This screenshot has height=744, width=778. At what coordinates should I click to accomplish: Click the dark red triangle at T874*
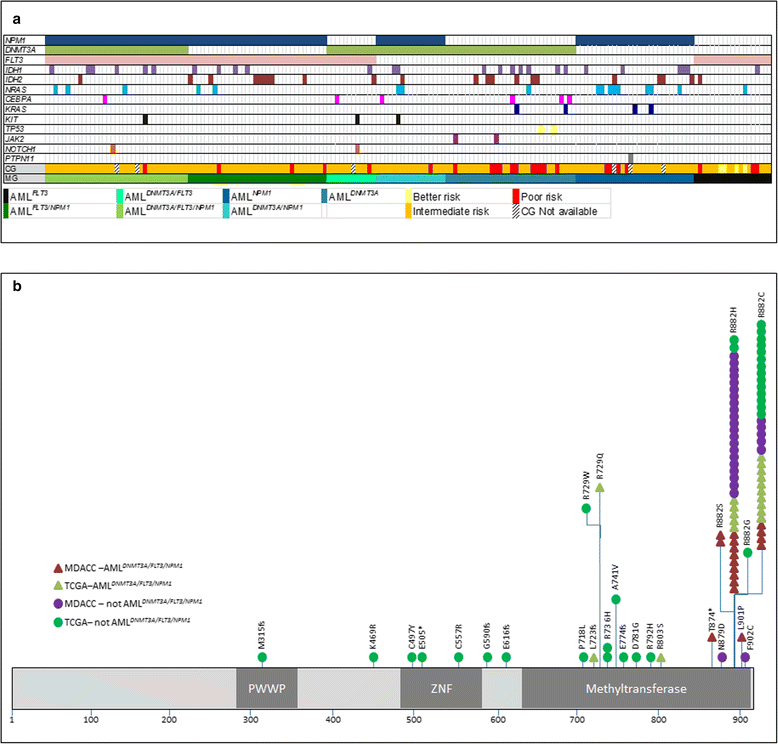point(712,636)
